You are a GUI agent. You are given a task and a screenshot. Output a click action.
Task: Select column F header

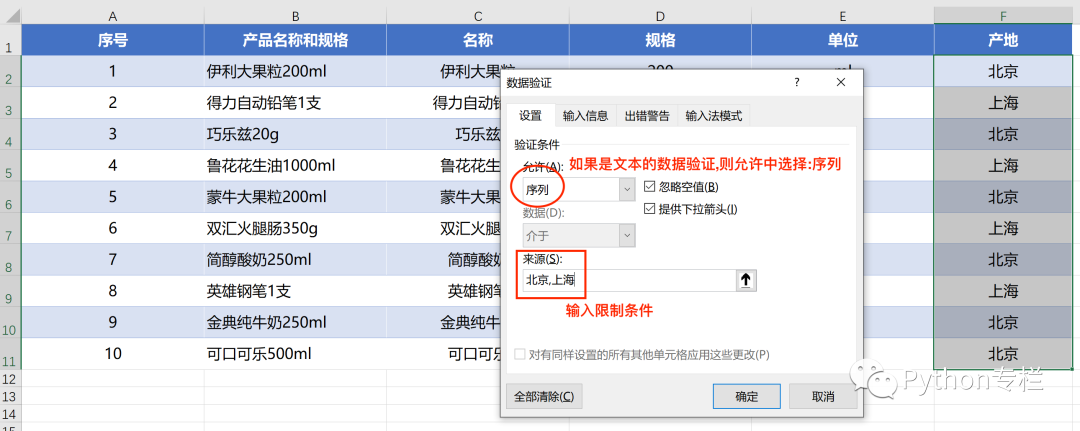[x=1003, y=15]
